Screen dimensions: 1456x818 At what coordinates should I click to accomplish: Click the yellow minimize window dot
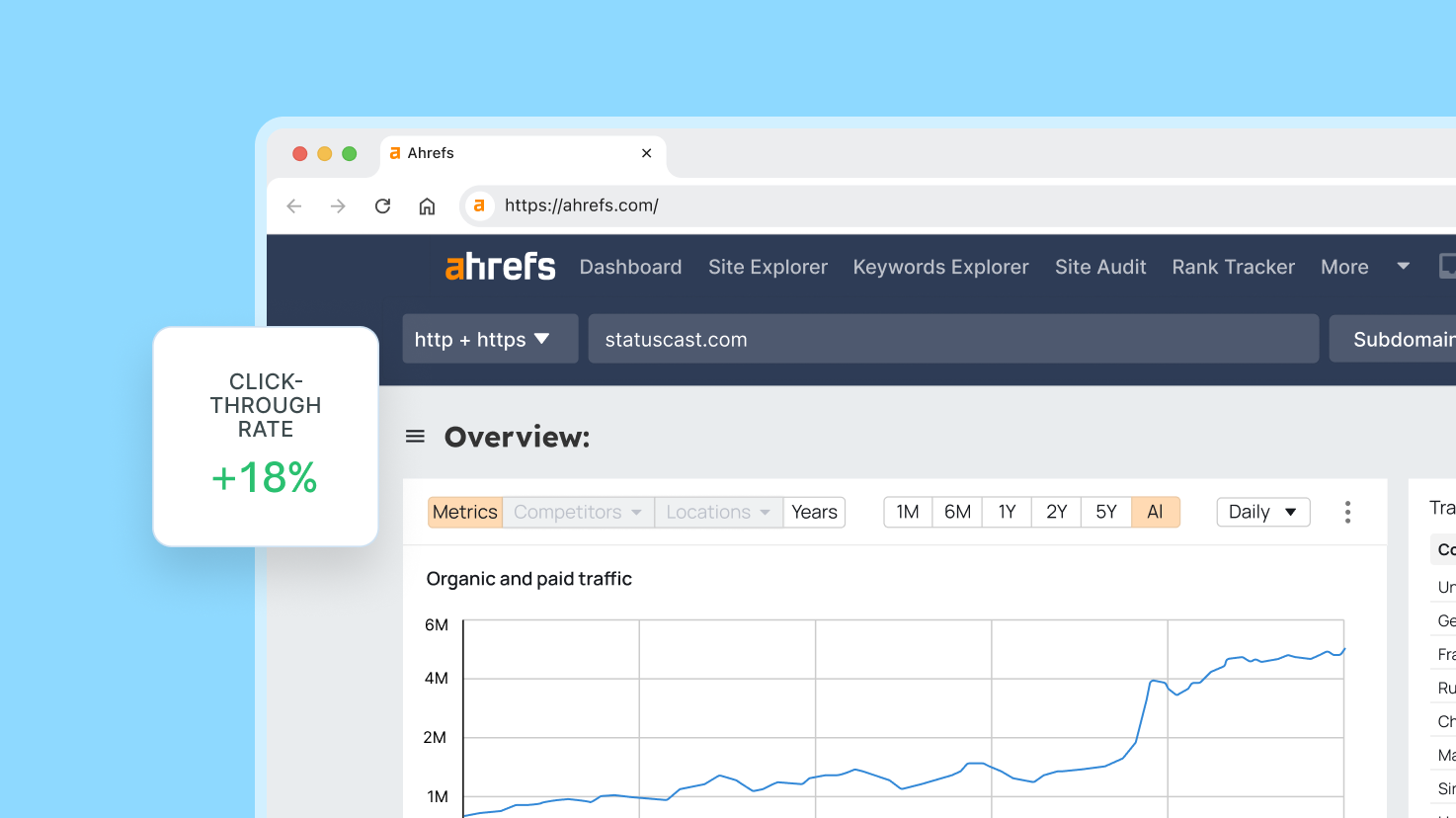[324, 153]
